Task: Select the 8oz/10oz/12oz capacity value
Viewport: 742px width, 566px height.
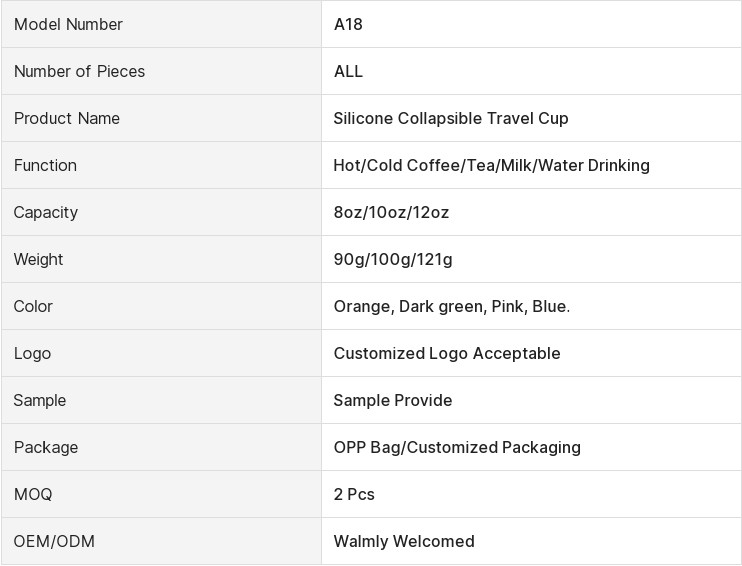Action: [x=391, y=212]
